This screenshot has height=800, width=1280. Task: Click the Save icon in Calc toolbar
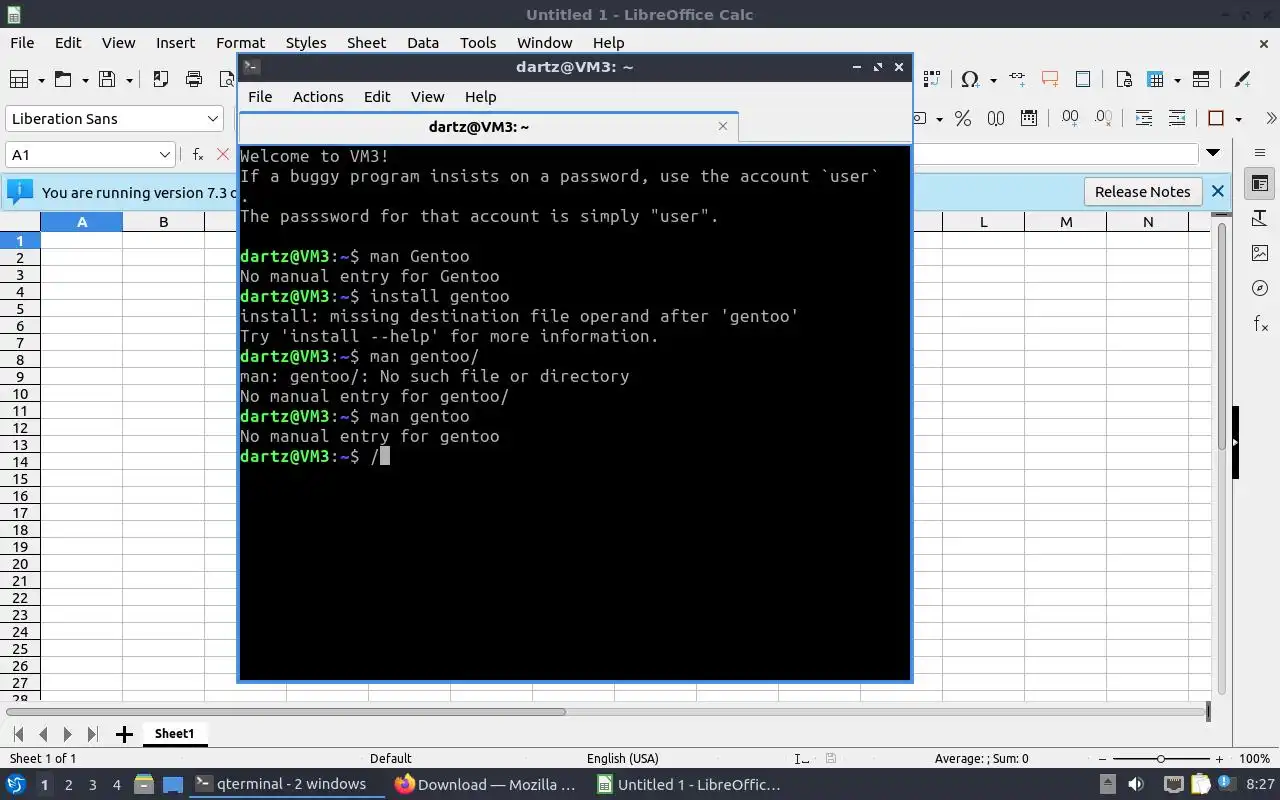click(x=107, y=80)
